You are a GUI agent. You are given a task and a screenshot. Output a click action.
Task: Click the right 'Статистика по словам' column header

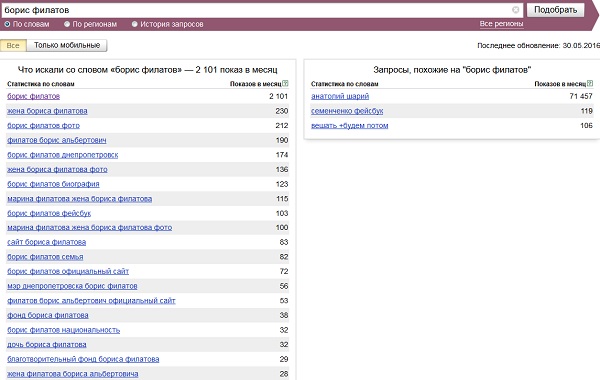tap(345, 84)
